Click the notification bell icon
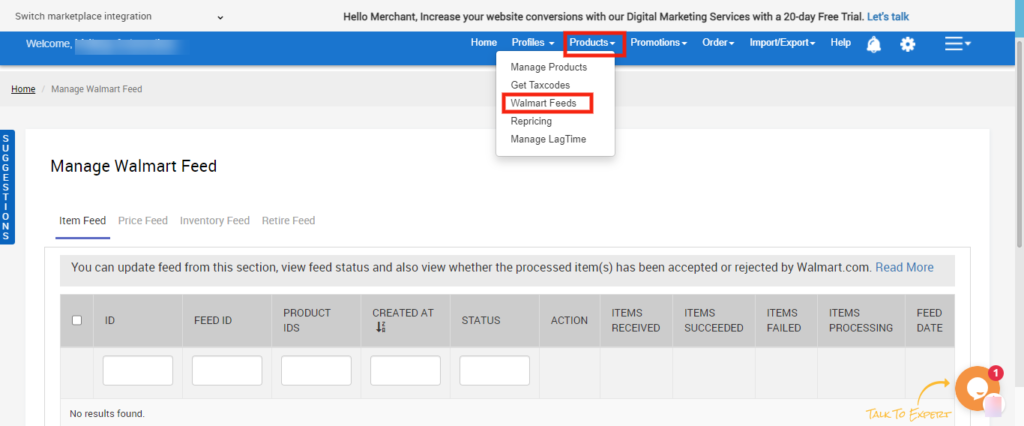 [x=874, y=44]
